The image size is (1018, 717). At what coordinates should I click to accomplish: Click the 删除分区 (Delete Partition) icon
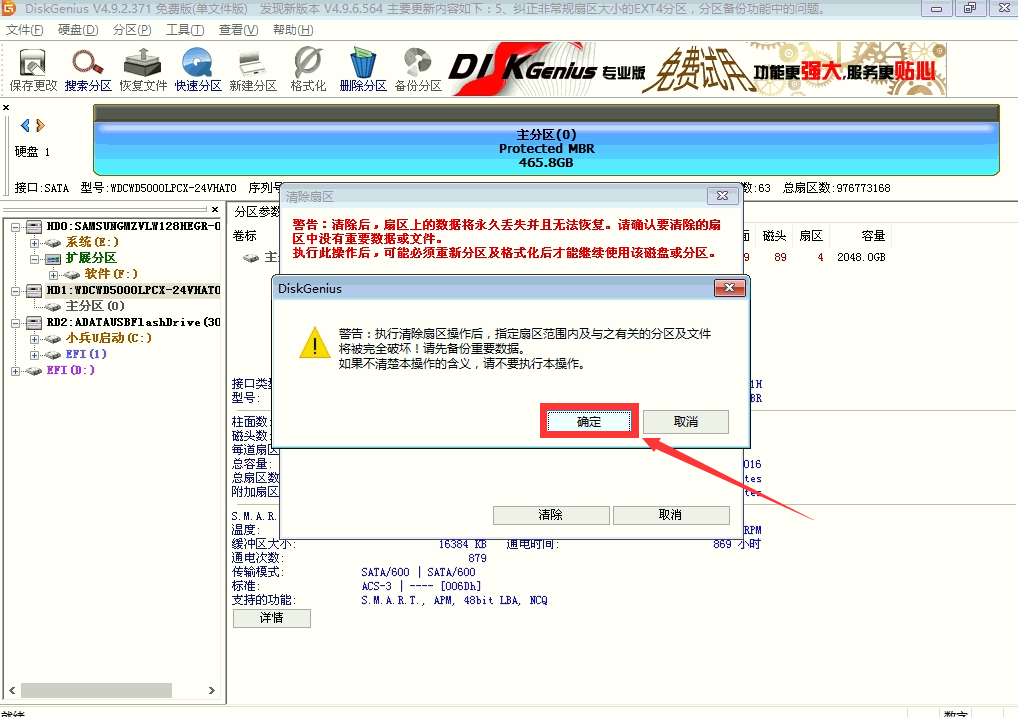click(x=362, y=67)
